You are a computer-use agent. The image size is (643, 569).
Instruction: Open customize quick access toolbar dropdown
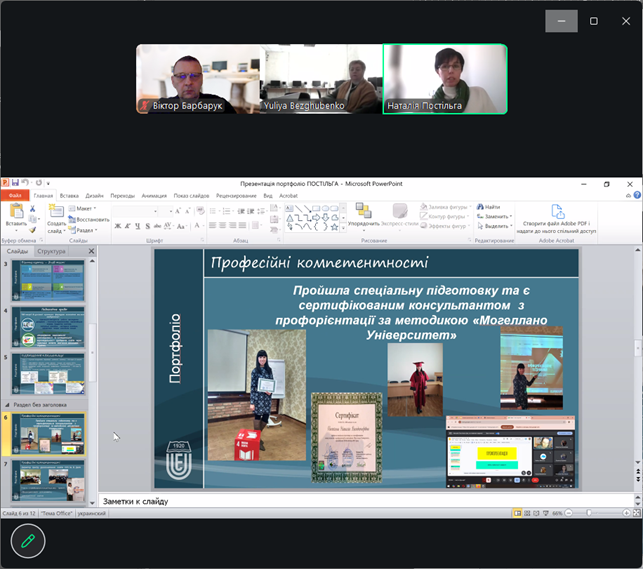pyautogui.click(x=48, y=183)
